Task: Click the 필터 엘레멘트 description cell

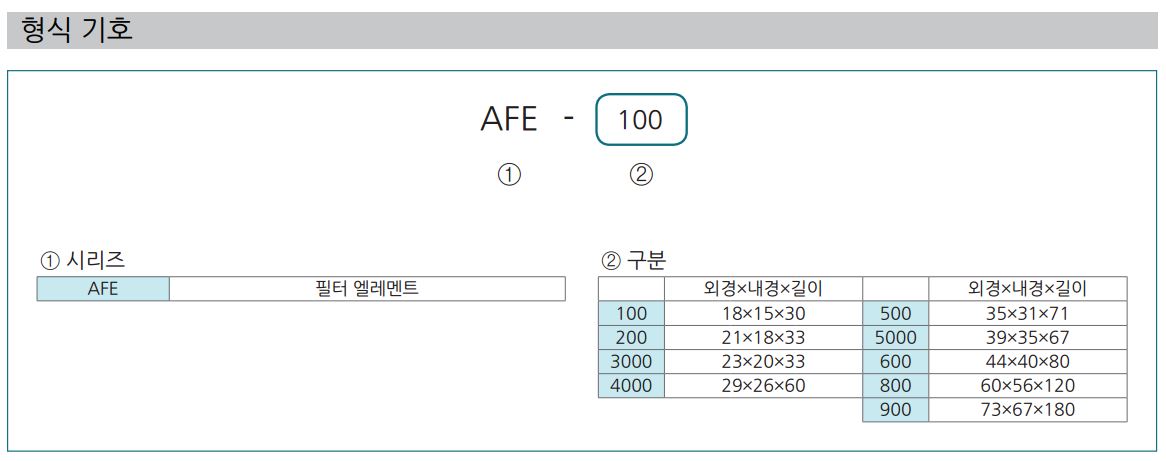Action: pos(367,288)
